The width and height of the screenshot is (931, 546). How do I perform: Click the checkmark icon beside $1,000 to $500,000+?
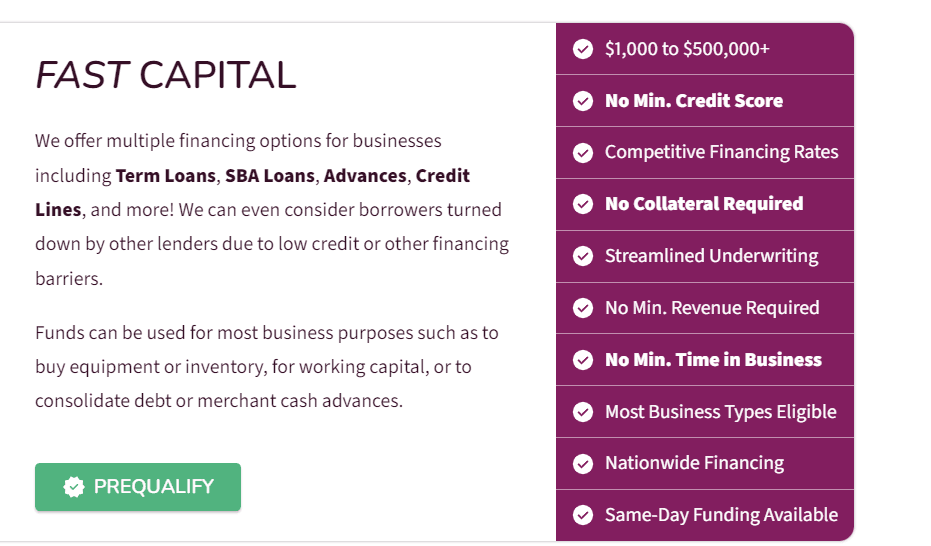583,49
